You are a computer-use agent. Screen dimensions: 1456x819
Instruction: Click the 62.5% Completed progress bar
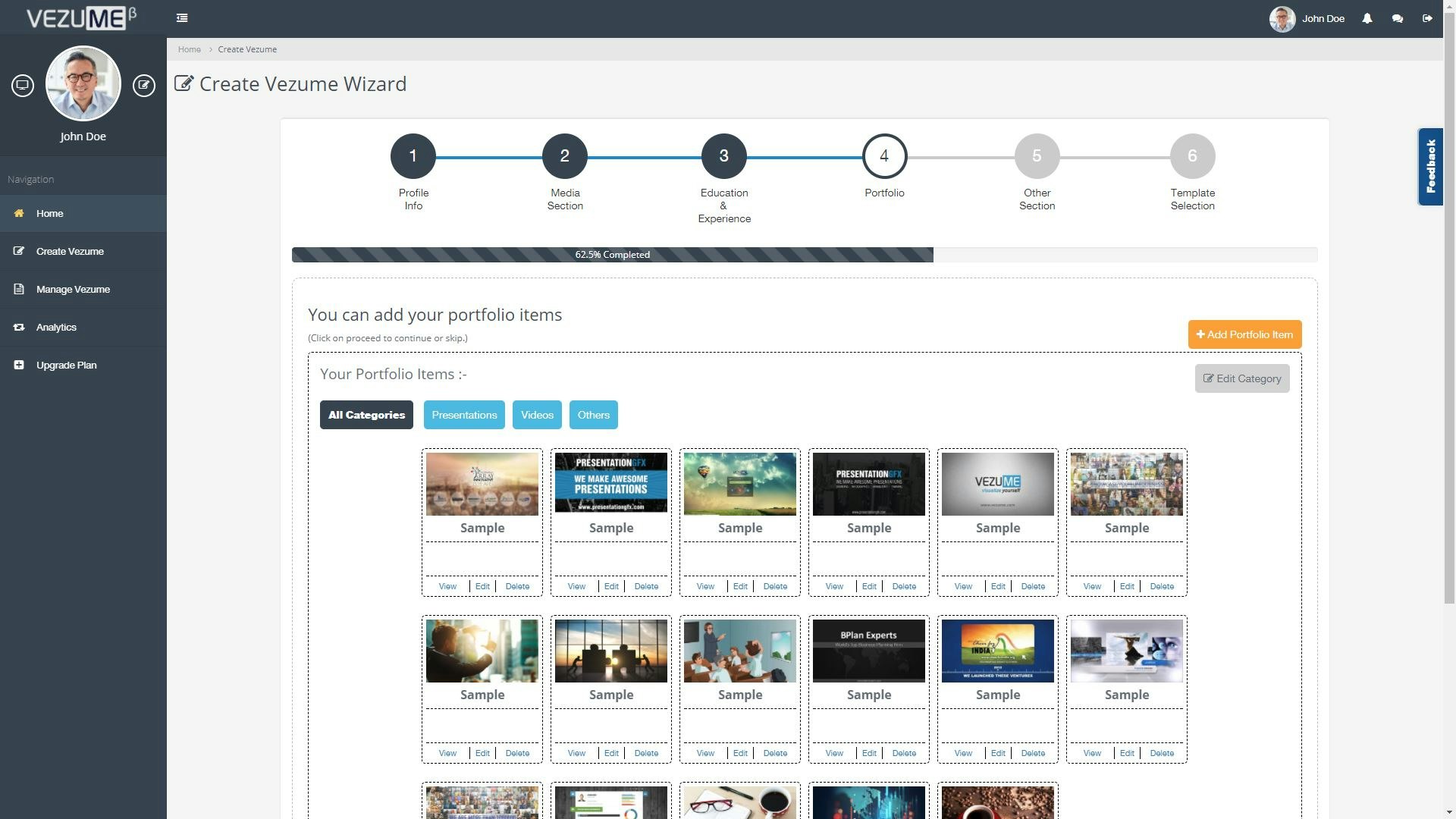click(612, 255)
